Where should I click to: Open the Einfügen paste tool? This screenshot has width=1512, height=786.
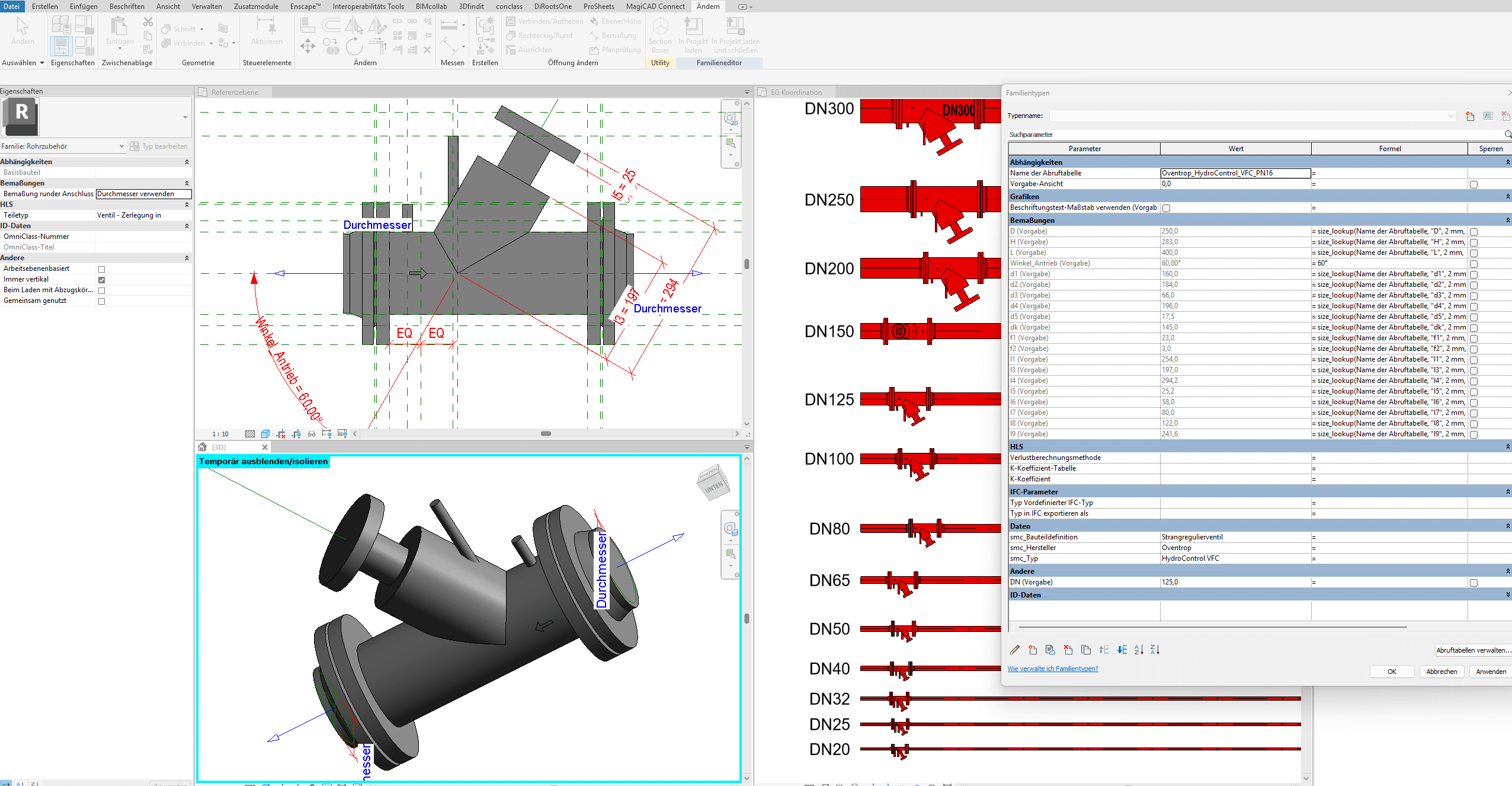click(120, 32)
